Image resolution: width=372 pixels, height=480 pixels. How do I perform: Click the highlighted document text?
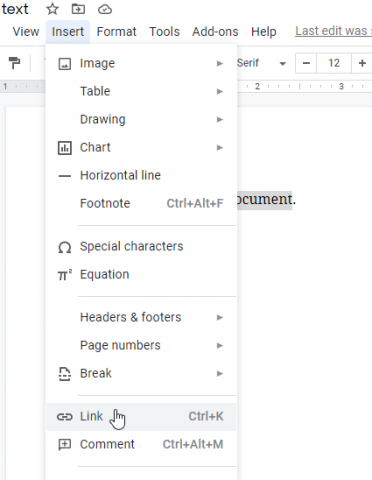pyautogui.click(x=265, y=200)
